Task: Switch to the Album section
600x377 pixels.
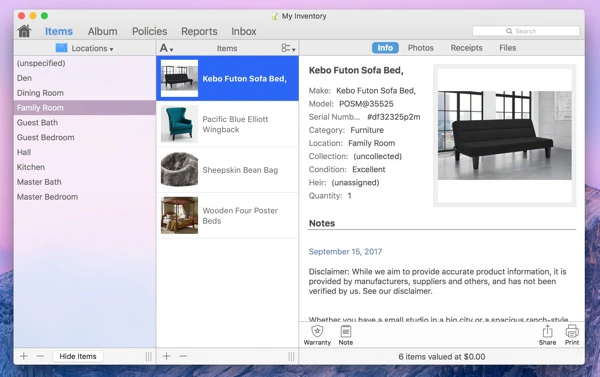Action: coord(103,31)
